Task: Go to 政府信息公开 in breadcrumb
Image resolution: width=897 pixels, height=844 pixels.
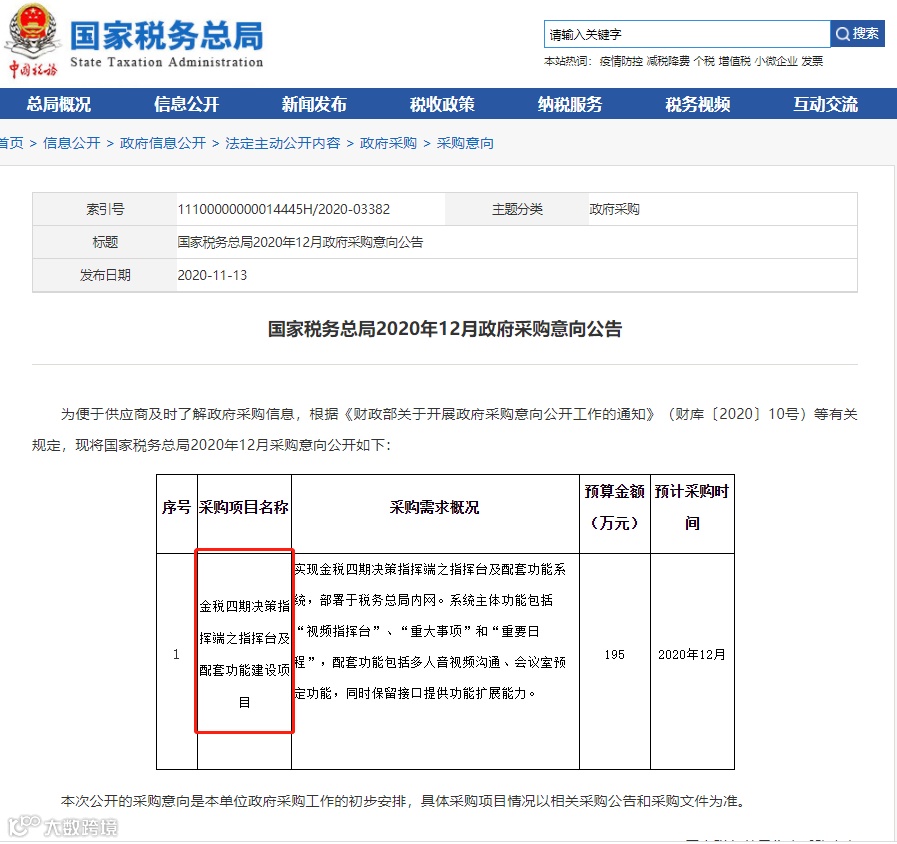Action: [163, 143]
